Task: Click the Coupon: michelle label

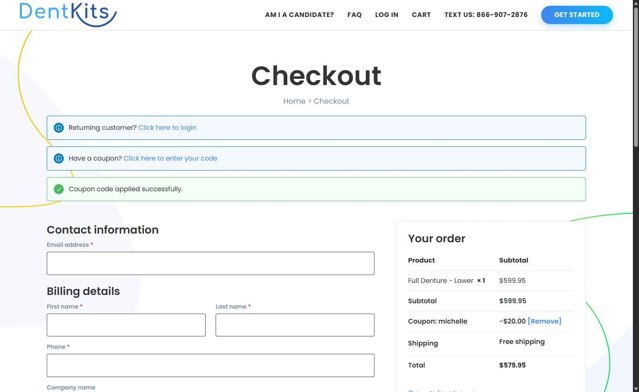Action: coord(437,321)
